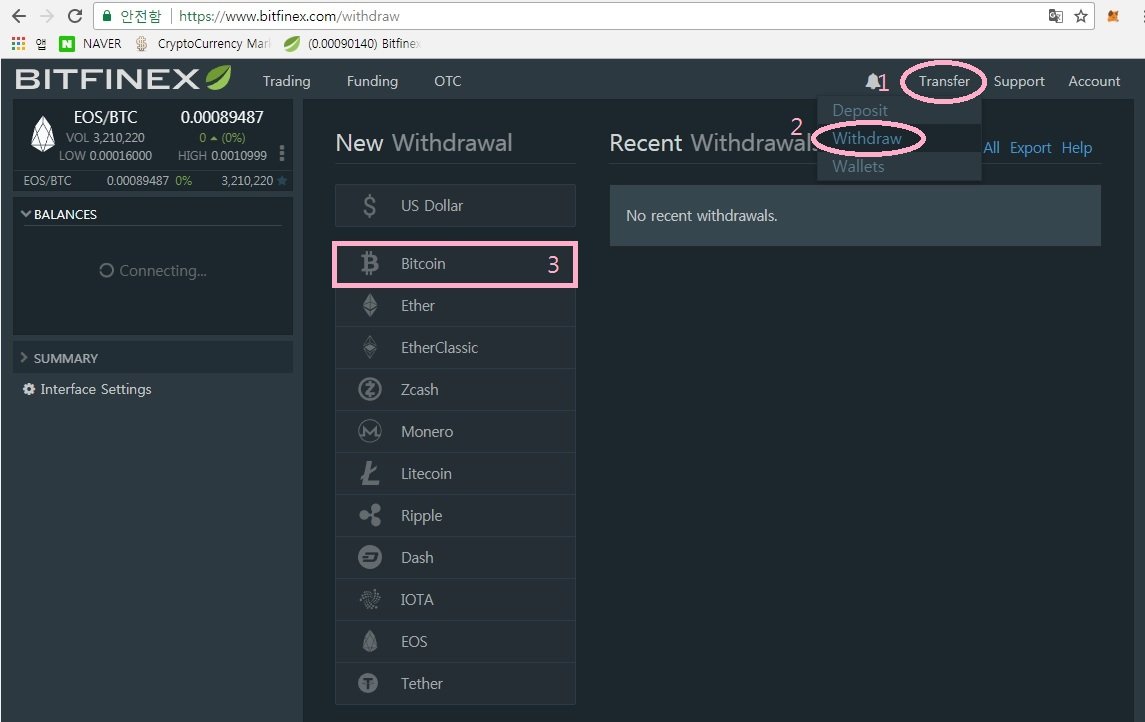Select Bitcoin withdrawal option
The width and height of the screenshot is (1145, 722).
(455, 264)
